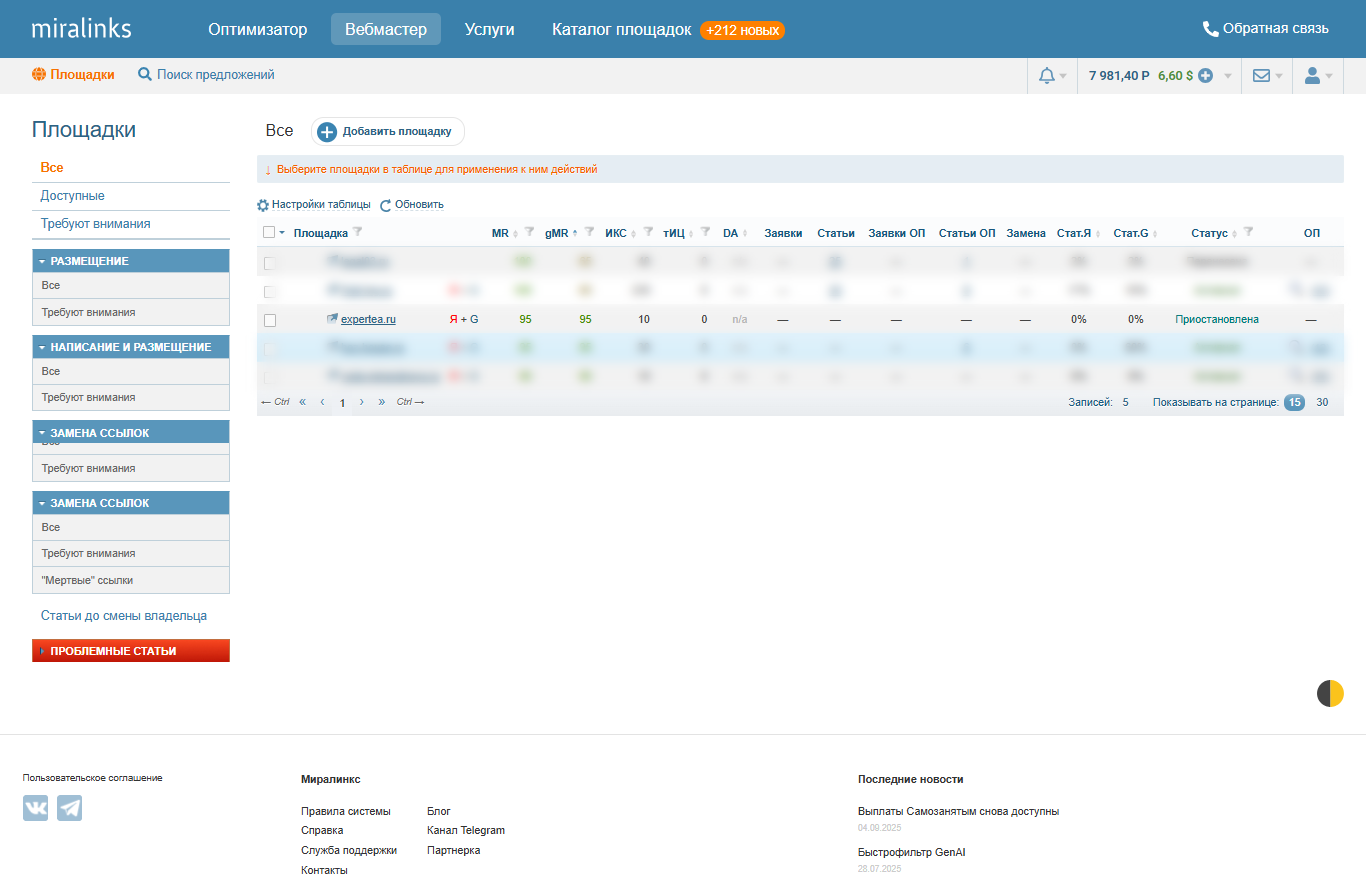Open the dropdown arrow beside select-all checkbox

coord(282,233)
